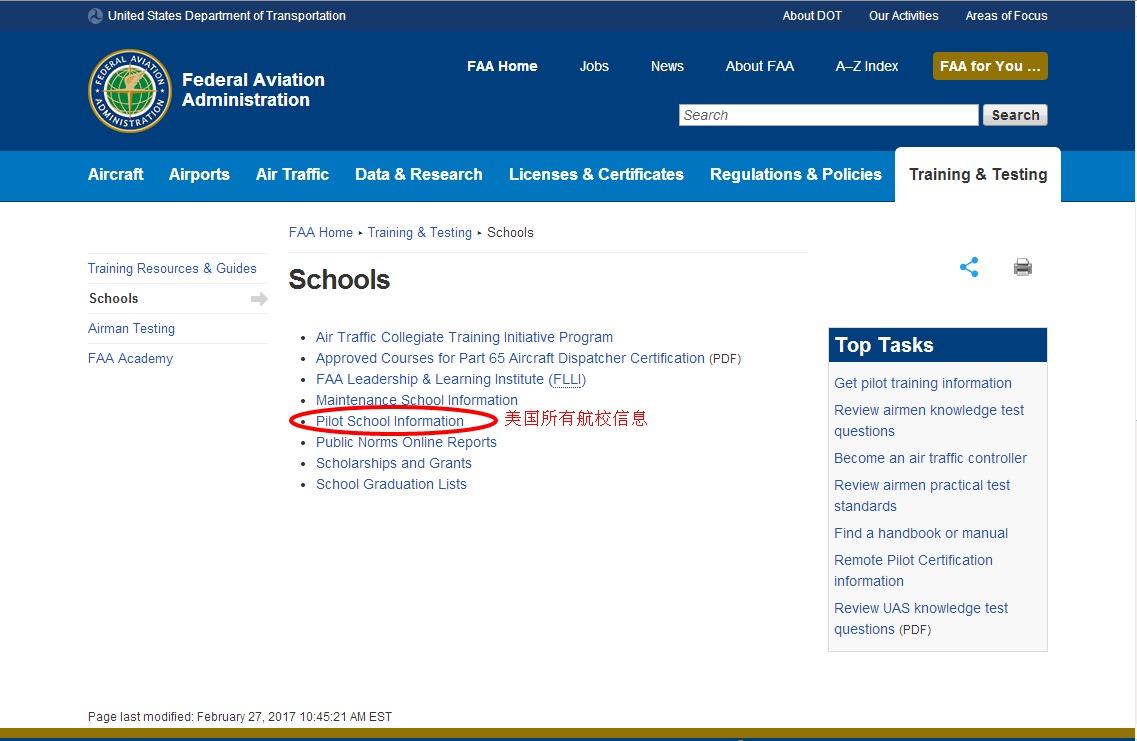Open FAA Academy sidebar link
This screenshot has height=741, width=1137.
(x=131, y=358)
